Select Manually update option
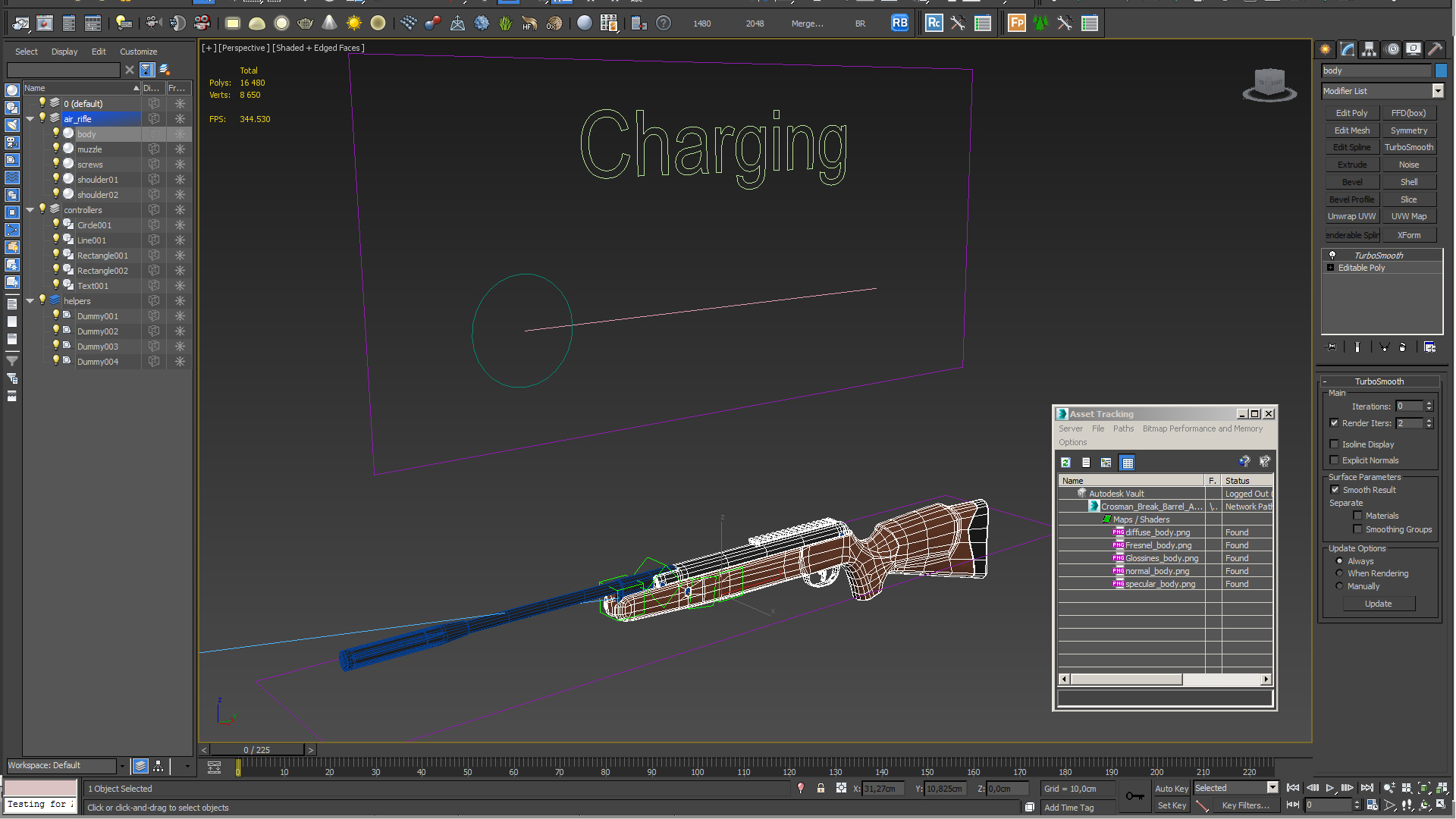This screenshot has height=819, width=1456. [1340, 586]
